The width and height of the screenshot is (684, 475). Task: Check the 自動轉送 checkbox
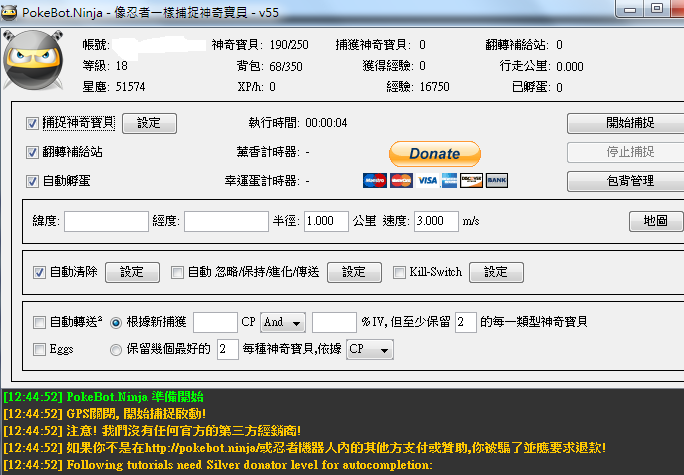click(39, 323)
